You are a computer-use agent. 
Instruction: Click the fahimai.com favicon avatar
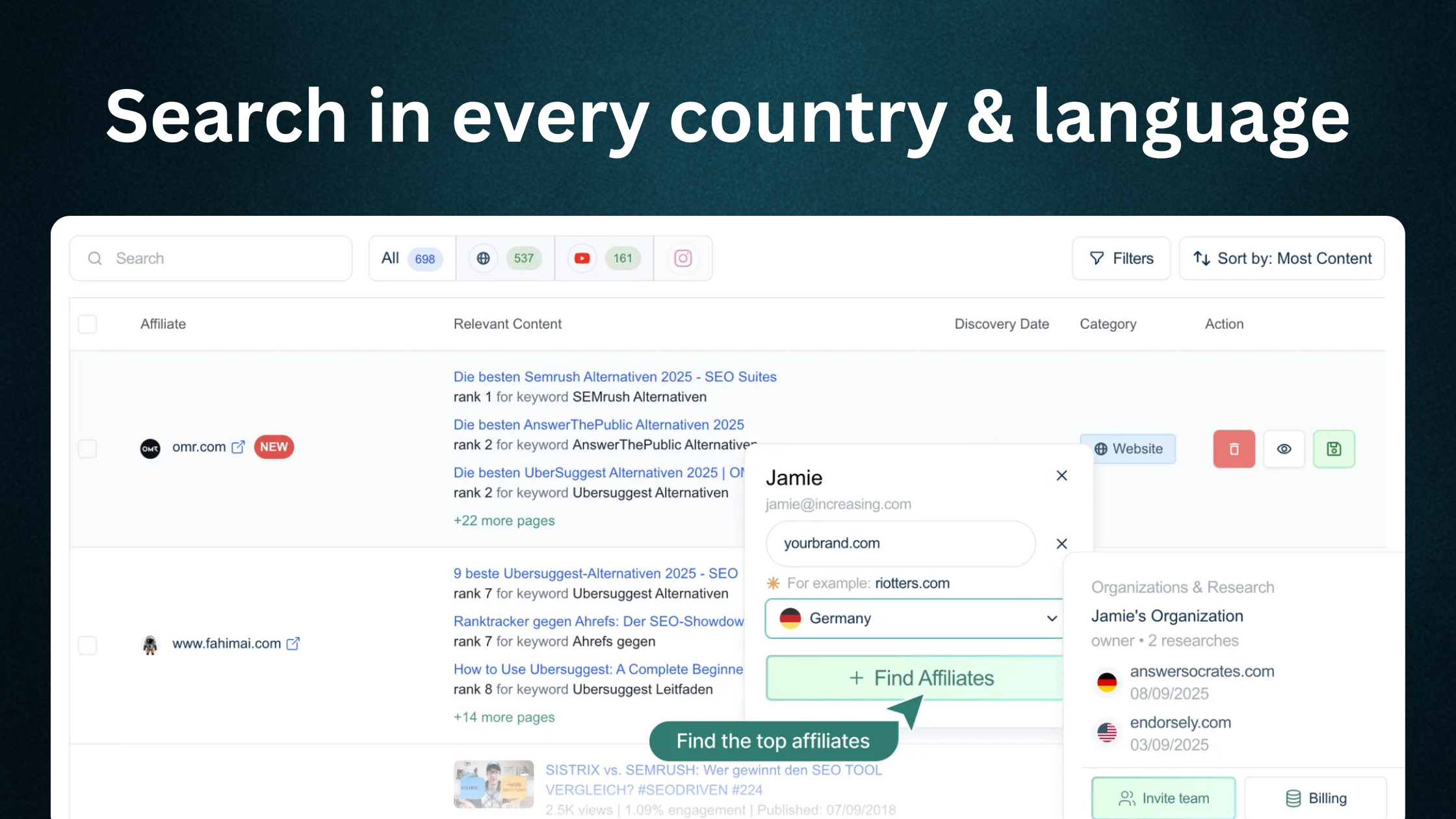tap(150, 645)
